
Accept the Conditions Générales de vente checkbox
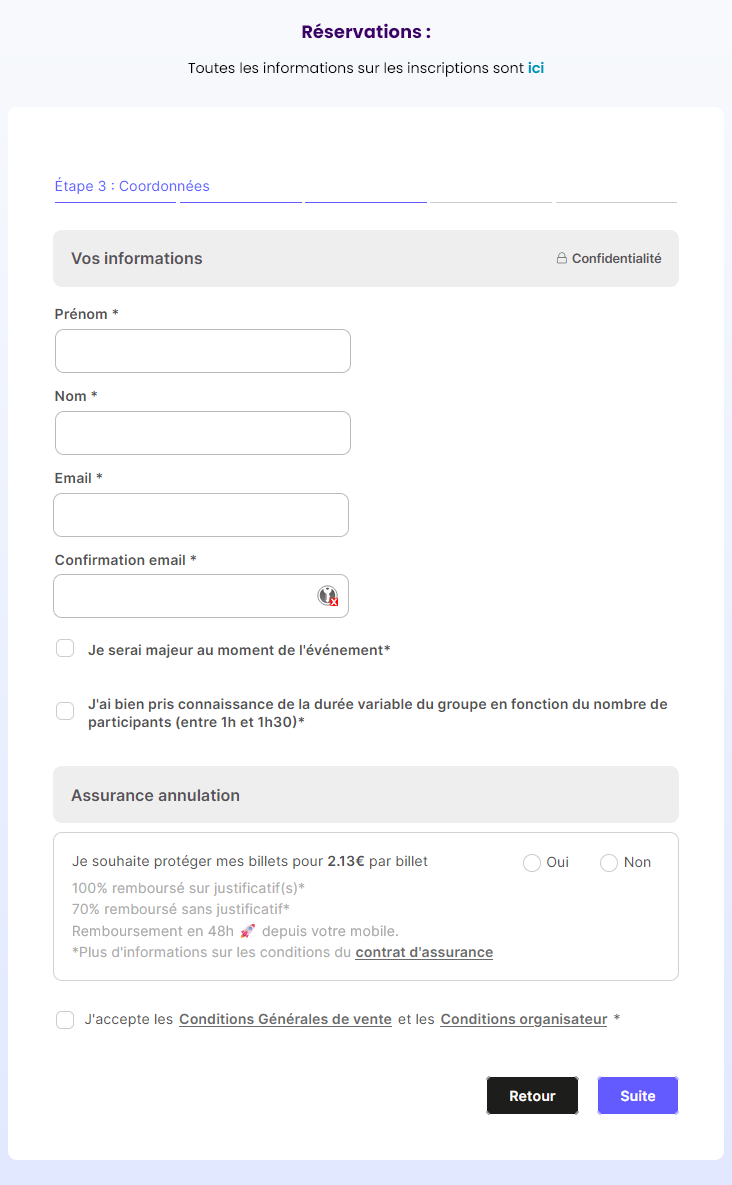tap(65, 1019)
